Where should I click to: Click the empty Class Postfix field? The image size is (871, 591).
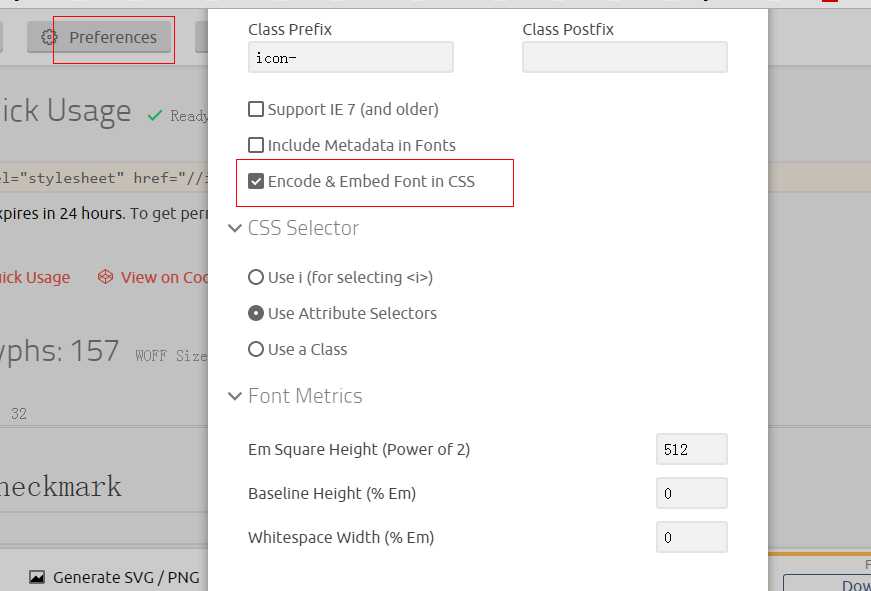tap(625, 57)
